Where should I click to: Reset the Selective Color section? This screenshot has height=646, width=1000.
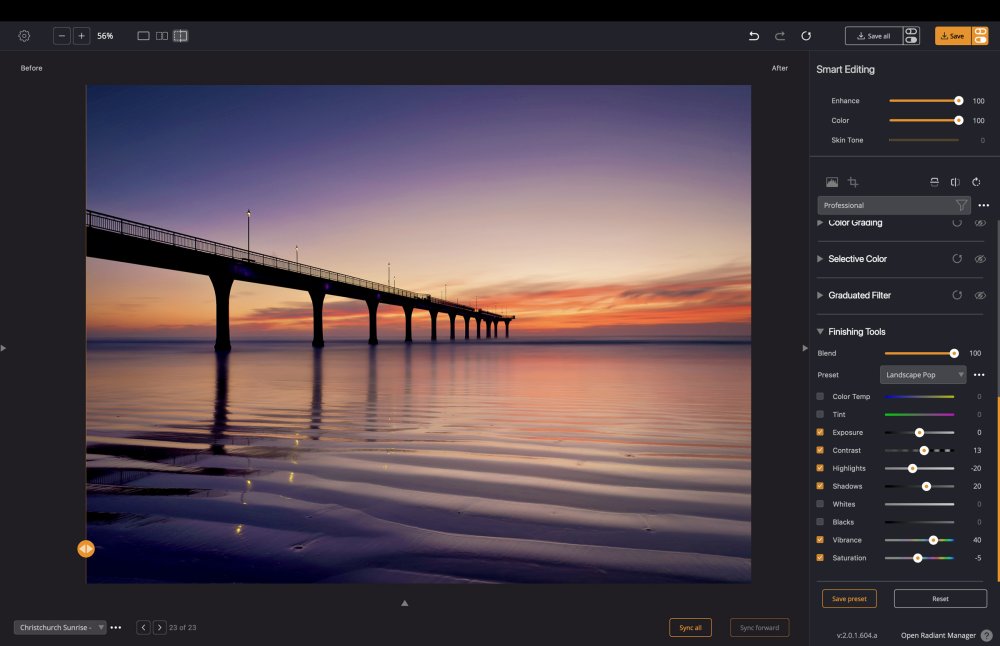point(957,259)
